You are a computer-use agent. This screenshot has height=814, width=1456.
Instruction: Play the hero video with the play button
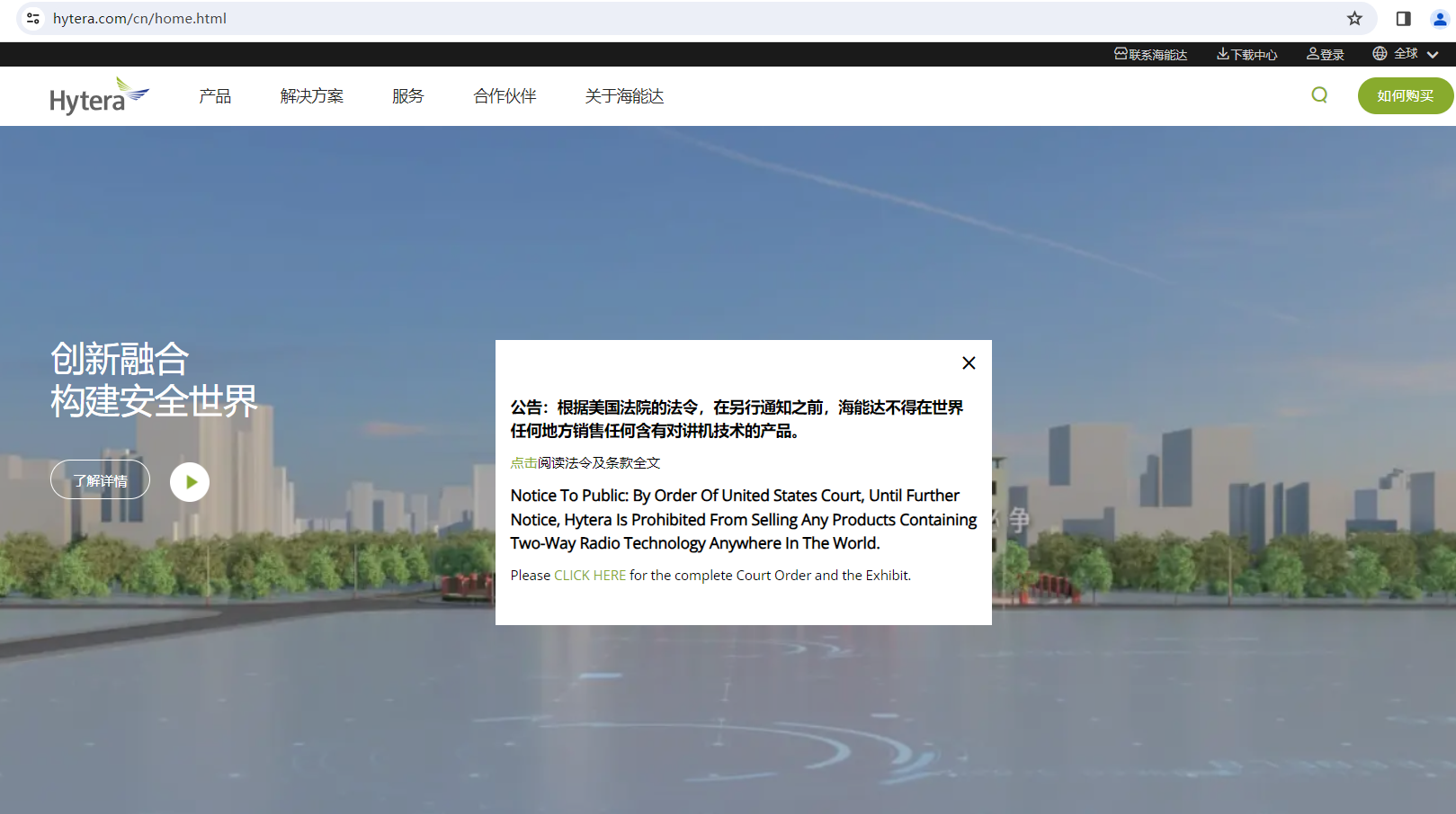click(190, 482)
